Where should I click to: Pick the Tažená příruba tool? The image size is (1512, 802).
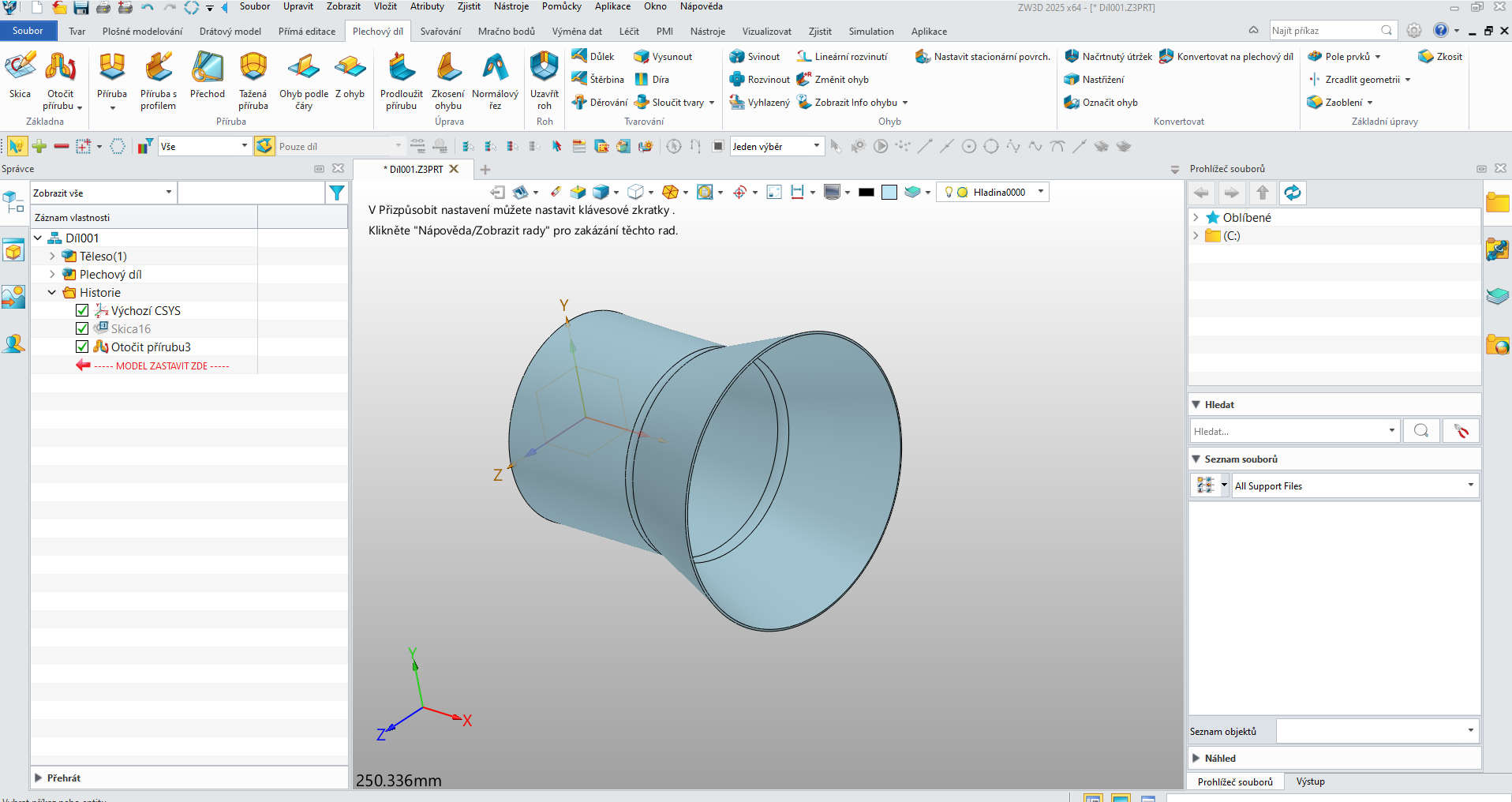(253, 81)
